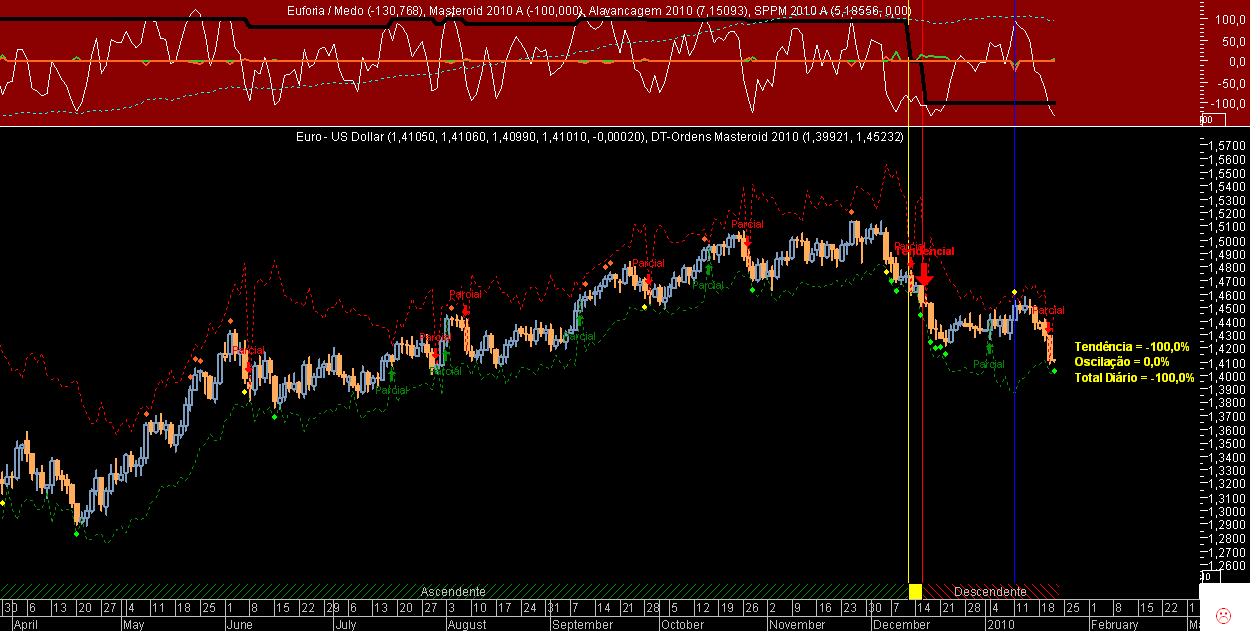Click the Total Diário = -100,0% readout

[1134, 377]
